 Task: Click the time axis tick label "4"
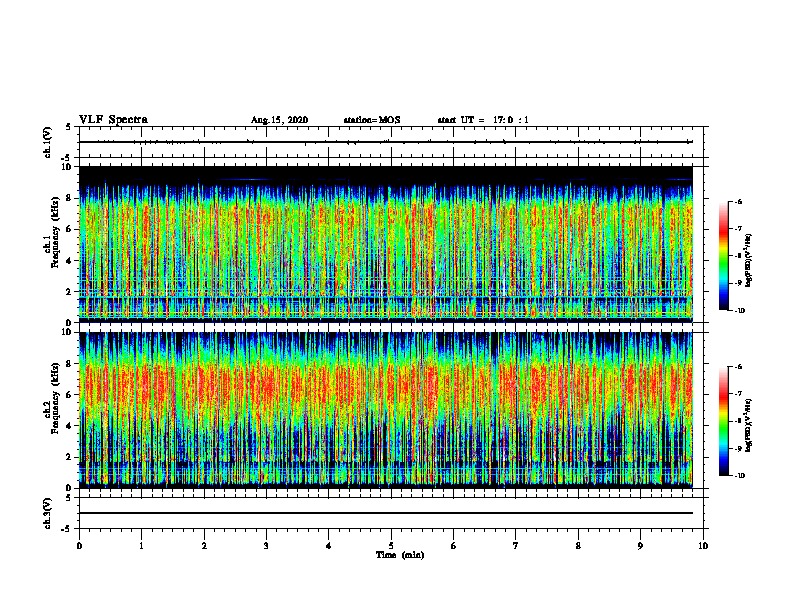pos(329,546)
